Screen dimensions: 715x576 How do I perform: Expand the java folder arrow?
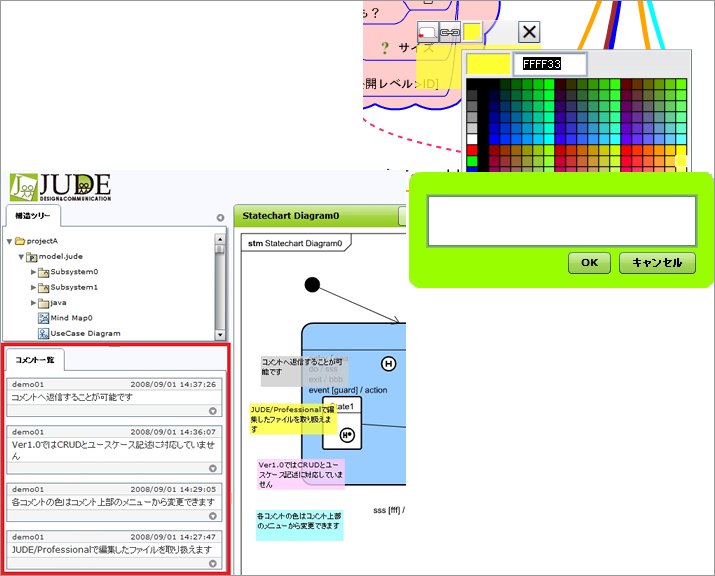point(33,303)
